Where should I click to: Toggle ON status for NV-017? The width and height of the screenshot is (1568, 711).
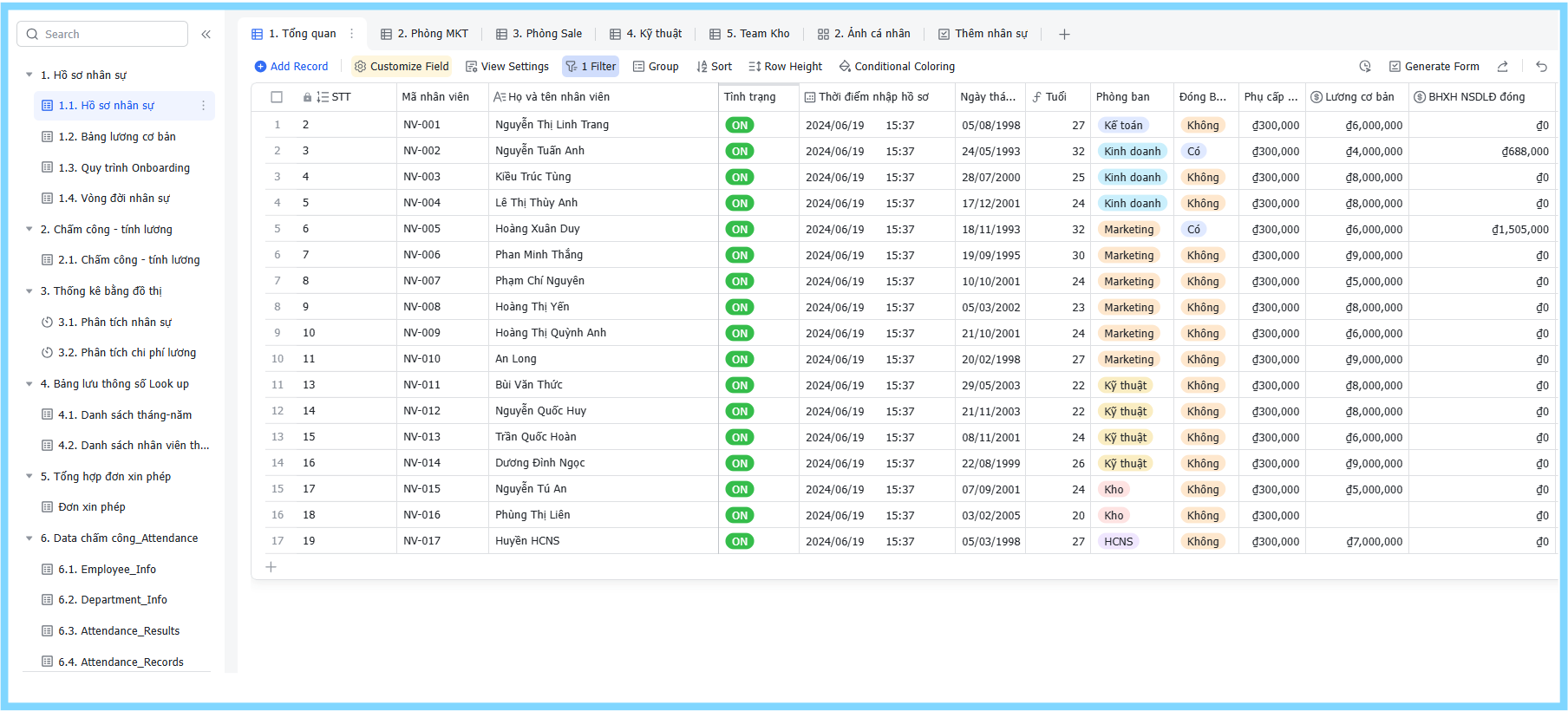click(740, 542)
